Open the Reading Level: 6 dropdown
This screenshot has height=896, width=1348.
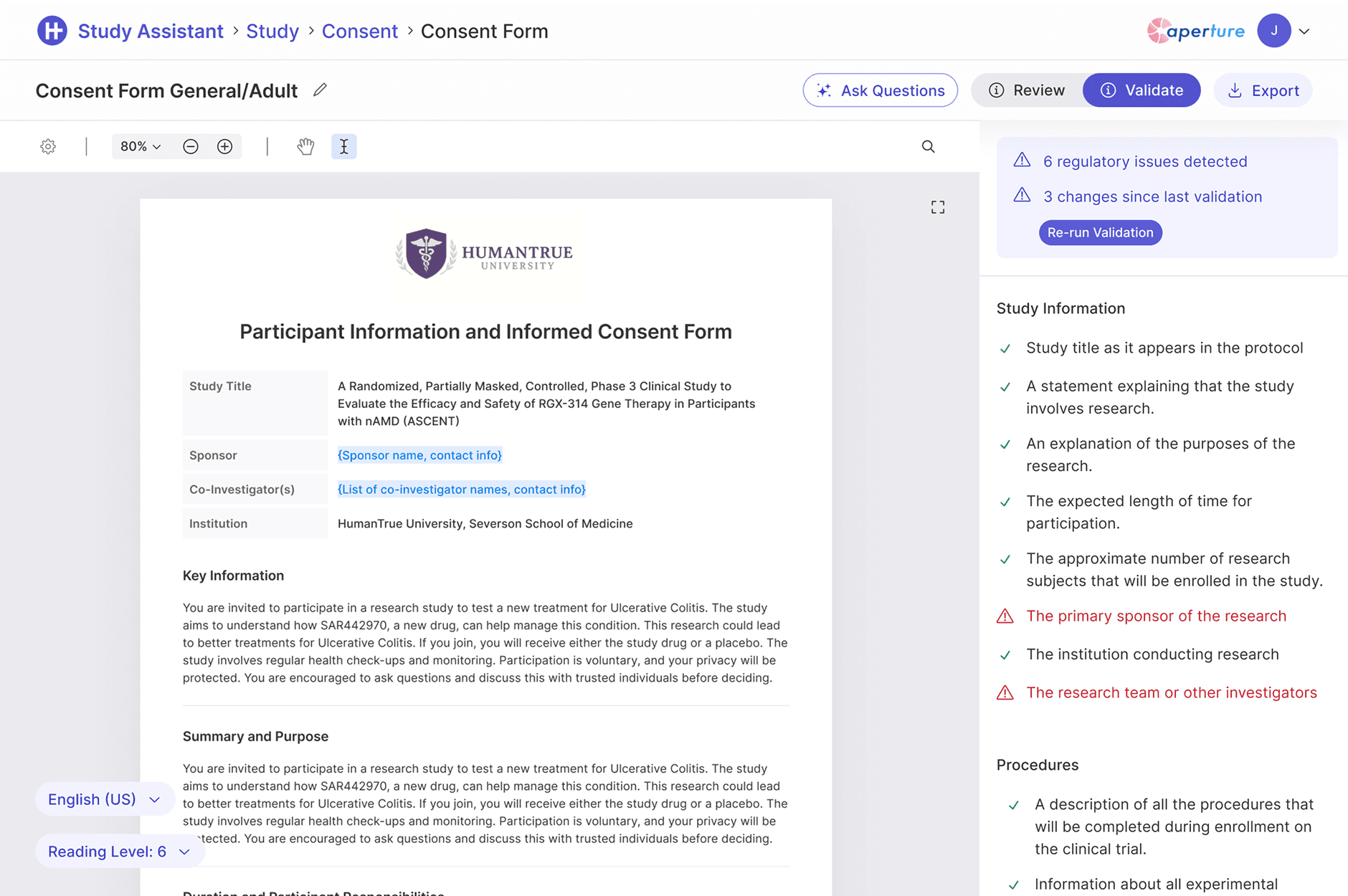(x=120, y=852)
